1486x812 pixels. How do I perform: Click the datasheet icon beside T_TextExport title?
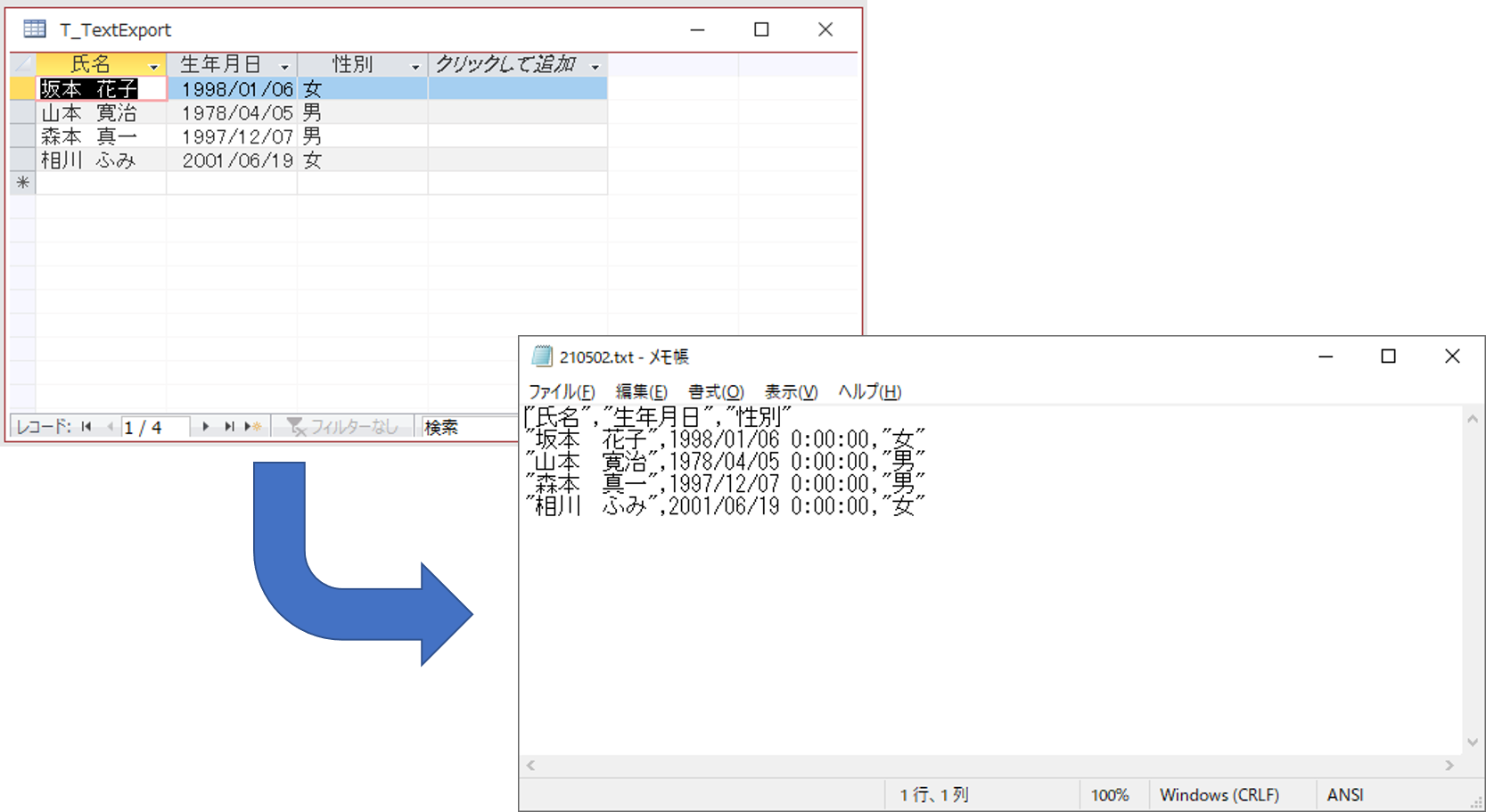(x=34, y=29)
